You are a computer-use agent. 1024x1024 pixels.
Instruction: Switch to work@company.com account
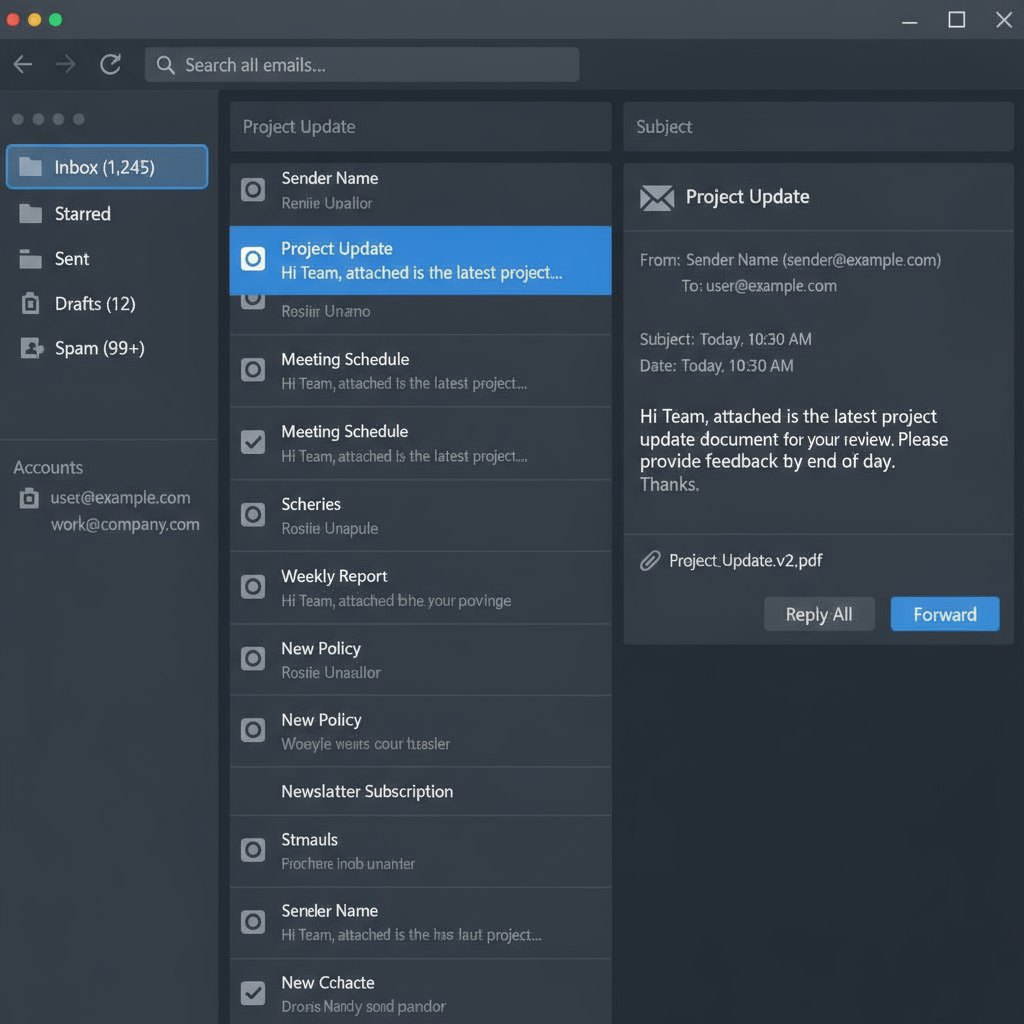[125, 525]
